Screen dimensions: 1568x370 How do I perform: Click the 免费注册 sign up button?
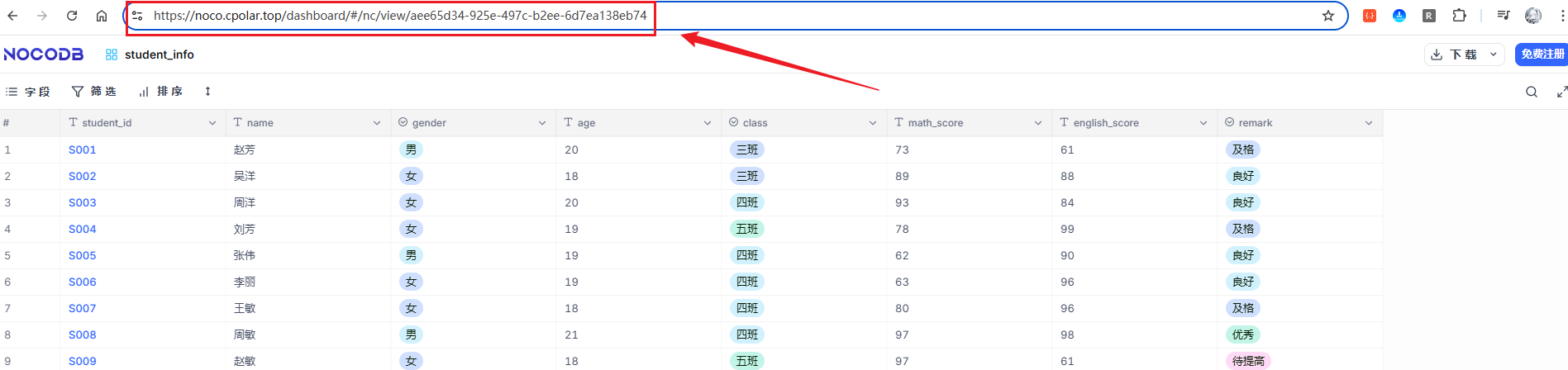click(x=1542, y=55)
